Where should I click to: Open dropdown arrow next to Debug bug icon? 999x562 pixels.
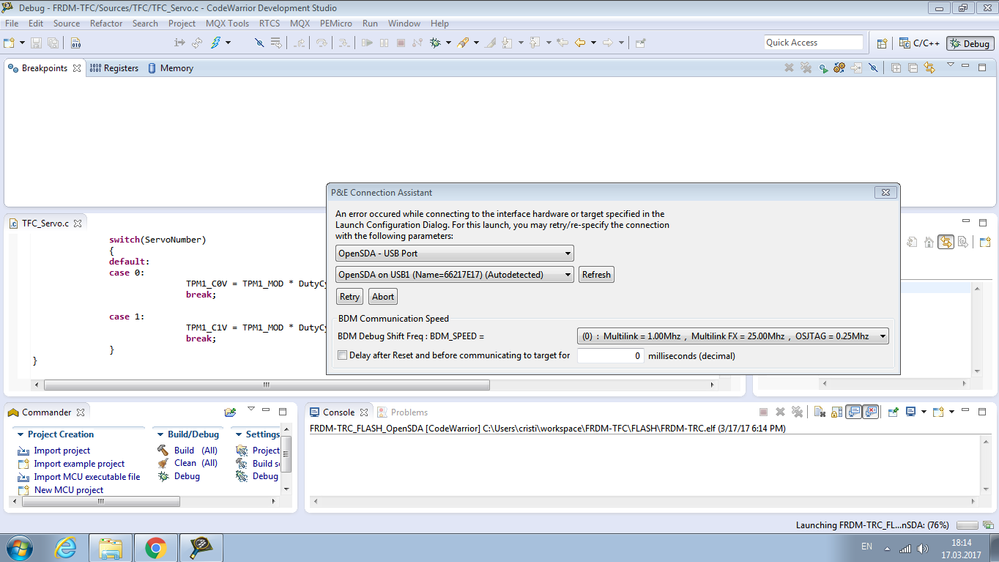pyautogui.click(x=449, y=43)
